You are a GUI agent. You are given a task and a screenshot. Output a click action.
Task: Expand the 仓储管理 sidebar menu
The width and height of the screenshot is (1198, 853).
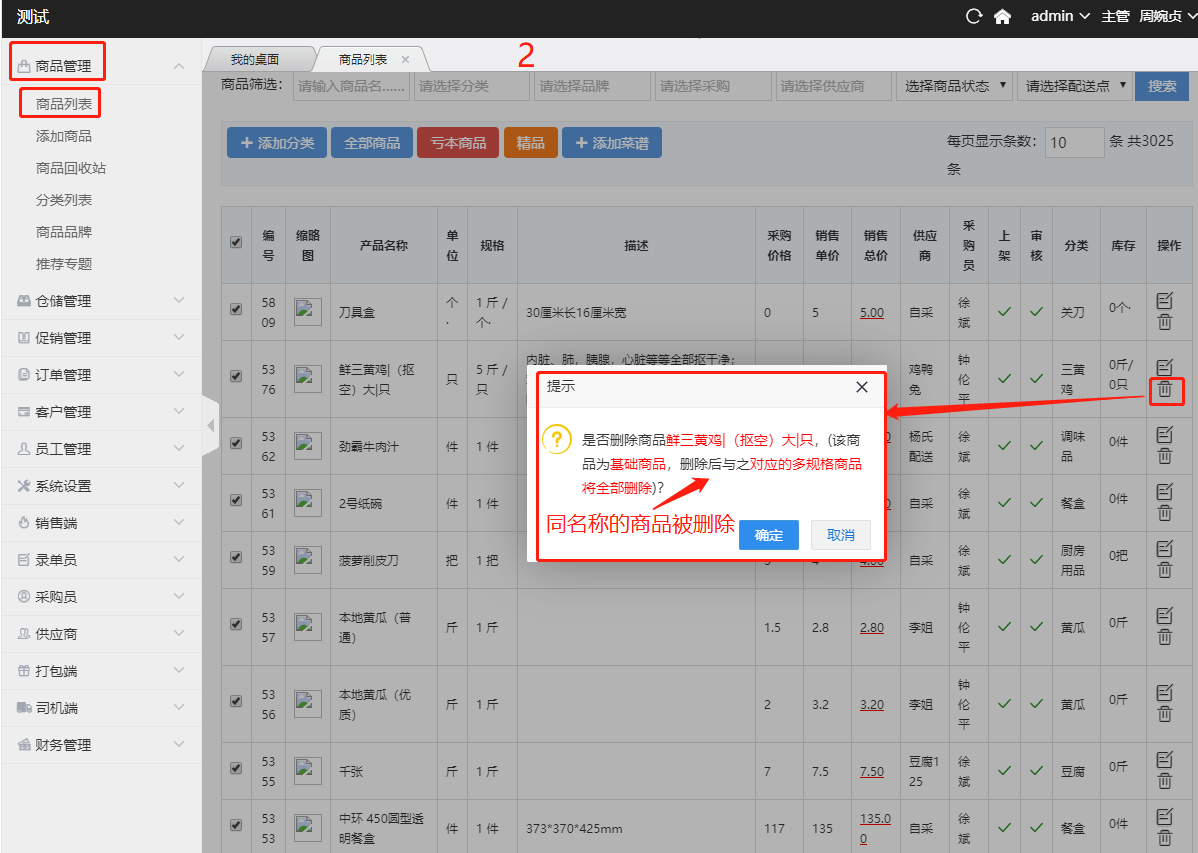click(100, 301)
